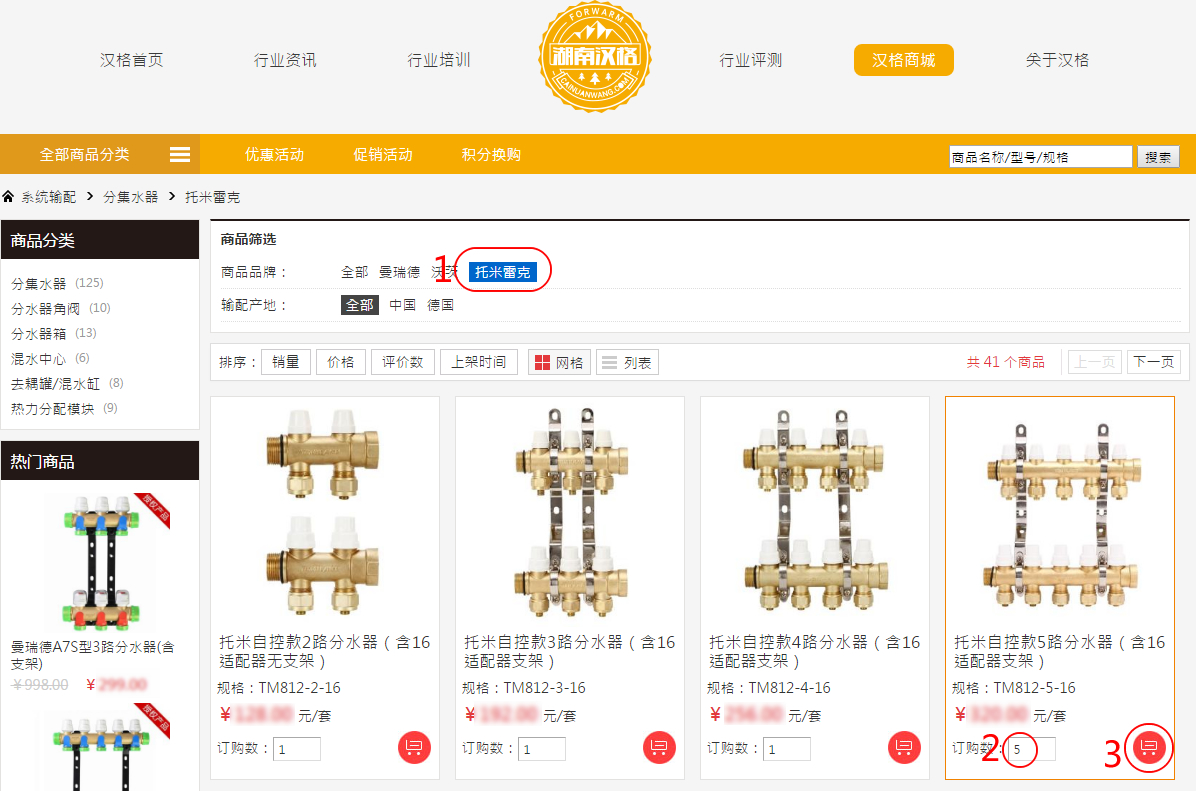Open 行业评测 in the top navigation
The height and width of the screenshot is (791, 1196).
(751, 60)
